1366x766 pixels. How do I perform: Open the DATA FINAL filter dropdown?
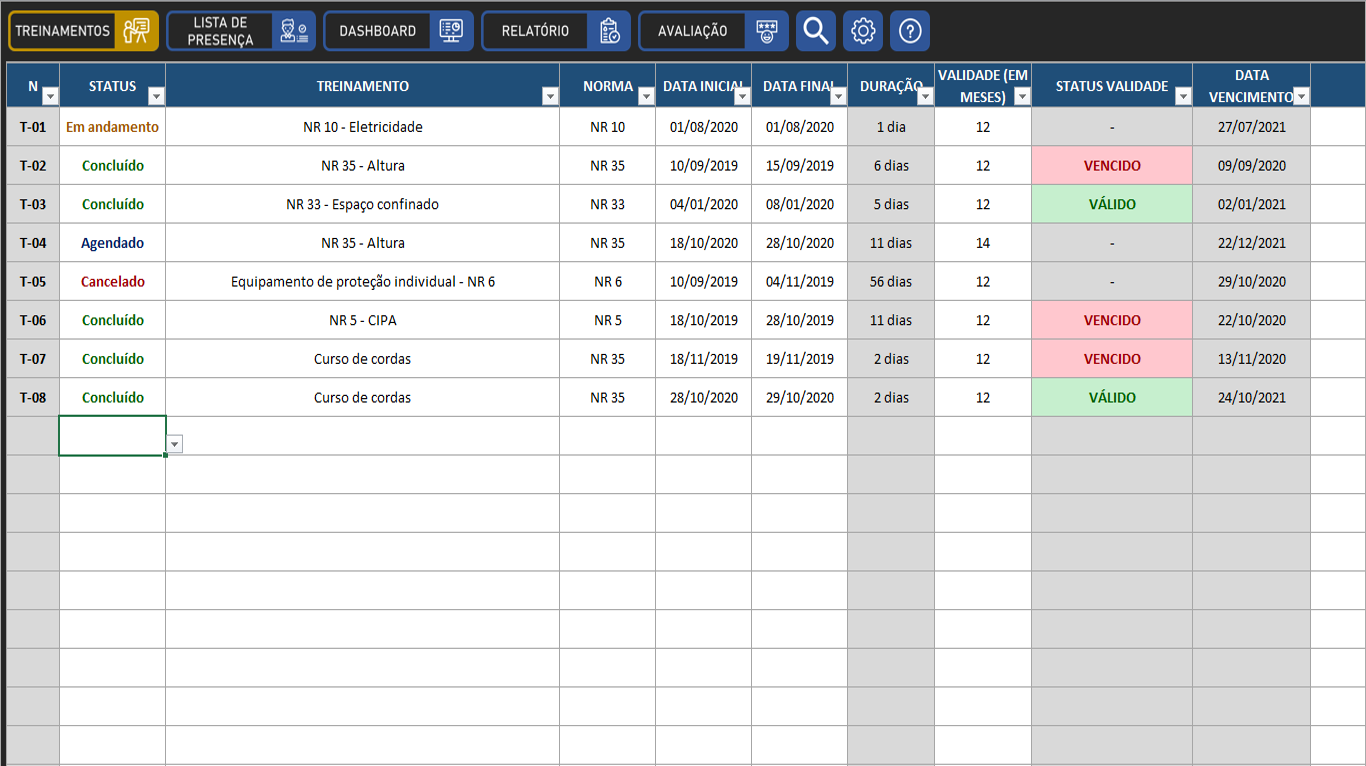(x=838, y=96)
